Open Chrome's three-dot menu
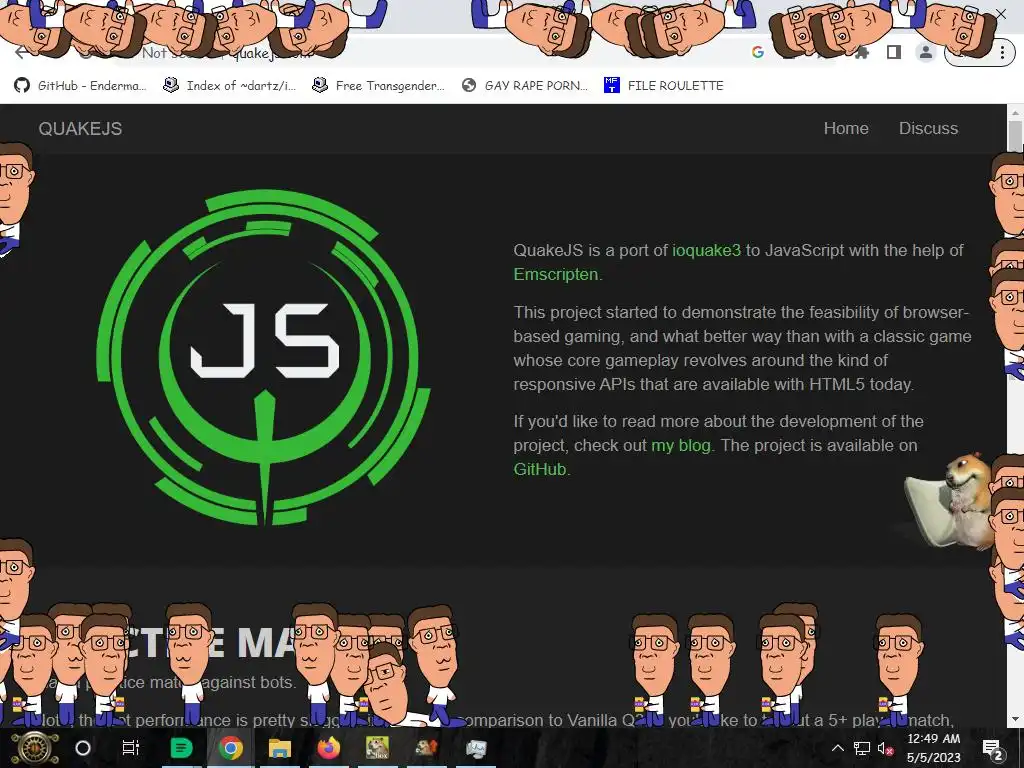The width and height of the screenshot is (1024, 768). tap(1002, 52)
